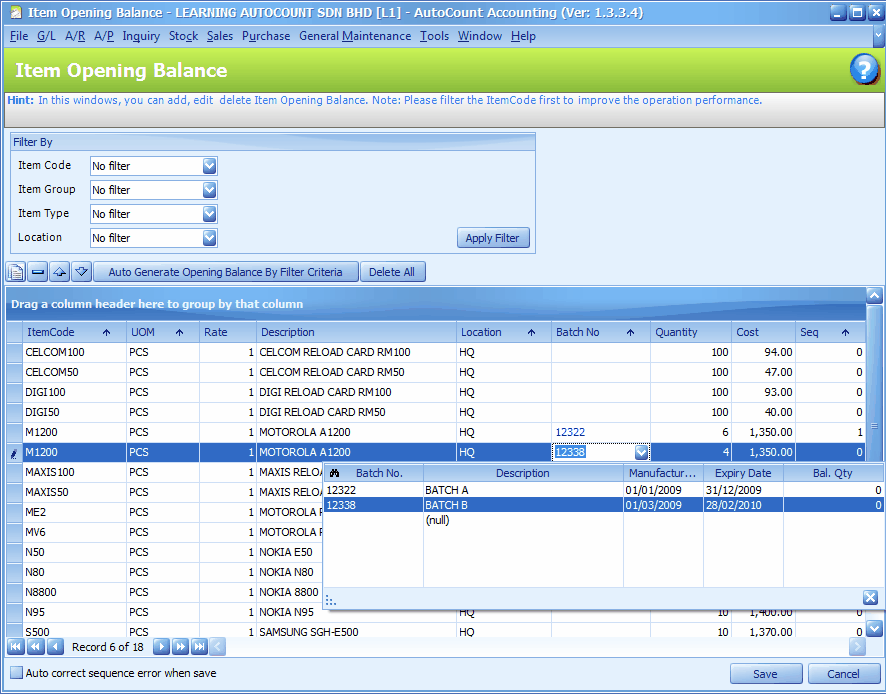886x694 pixels.
Task: Go to previous record navigator arrow
Action: 55,647
